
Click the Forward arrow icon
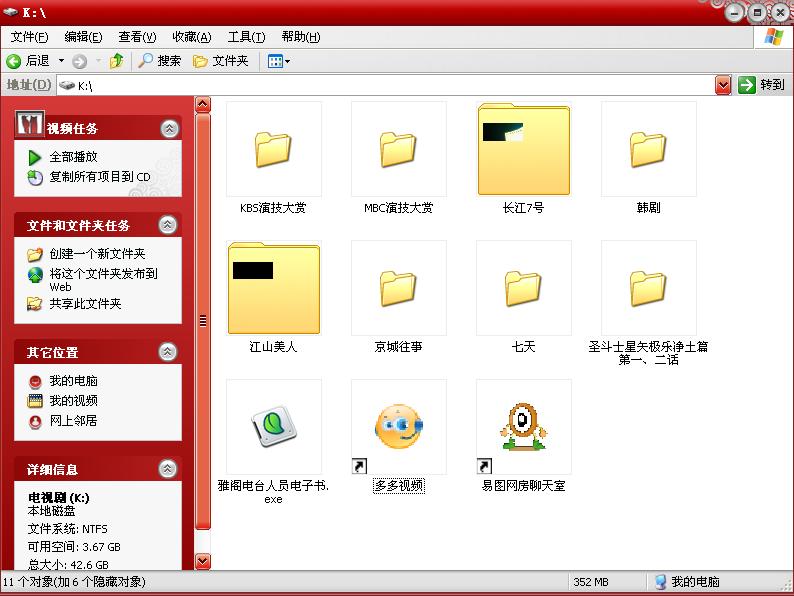pyautogui.click(x=80, y=61)
